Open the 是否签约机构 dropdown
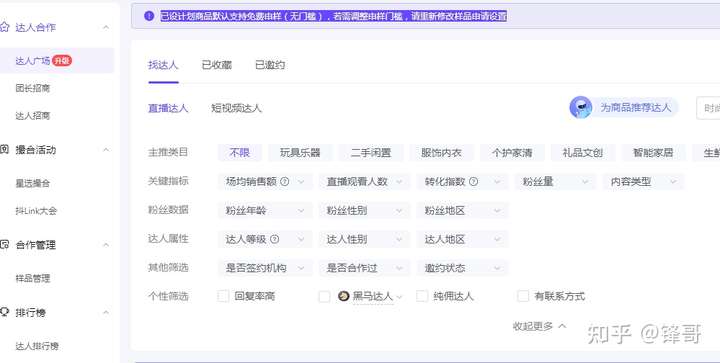 click(265, 268)
